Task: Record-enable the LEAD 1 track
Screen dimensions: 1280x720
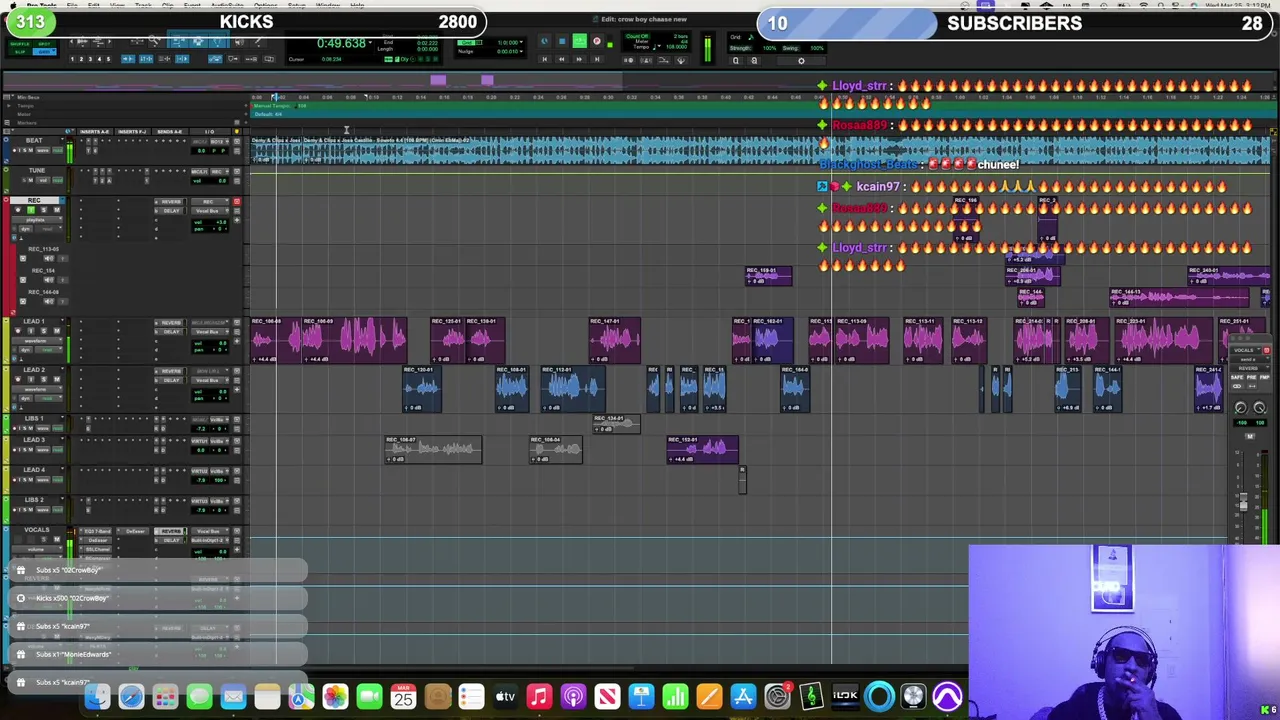Action: [18, 331]
